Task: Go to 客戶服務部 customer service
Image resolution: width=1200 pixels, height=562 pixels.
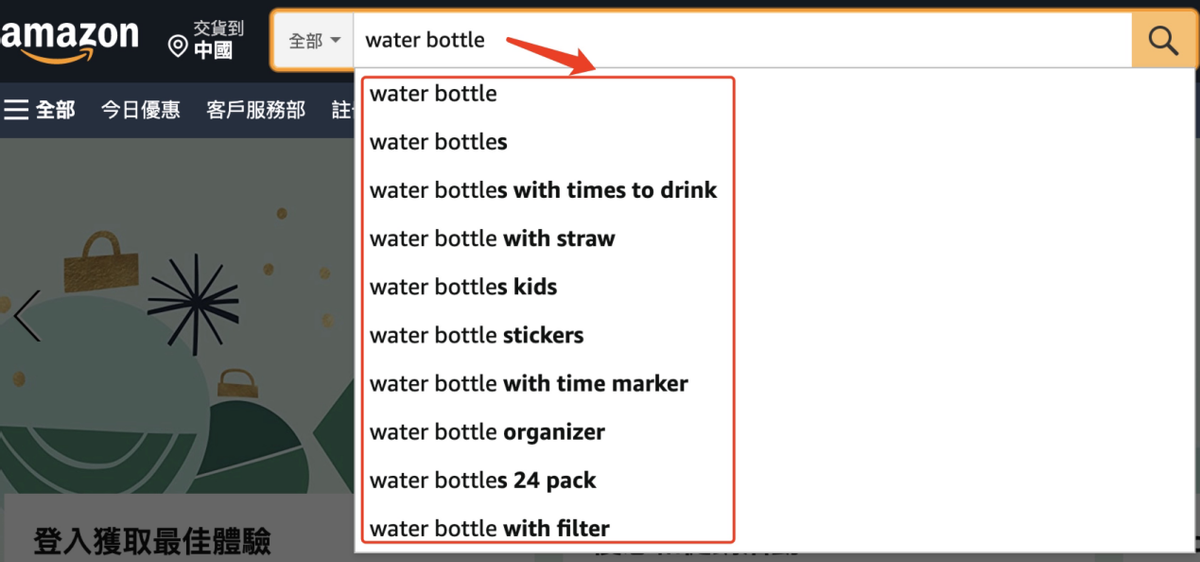Action: pyautogui.click(x=256, y=110)
